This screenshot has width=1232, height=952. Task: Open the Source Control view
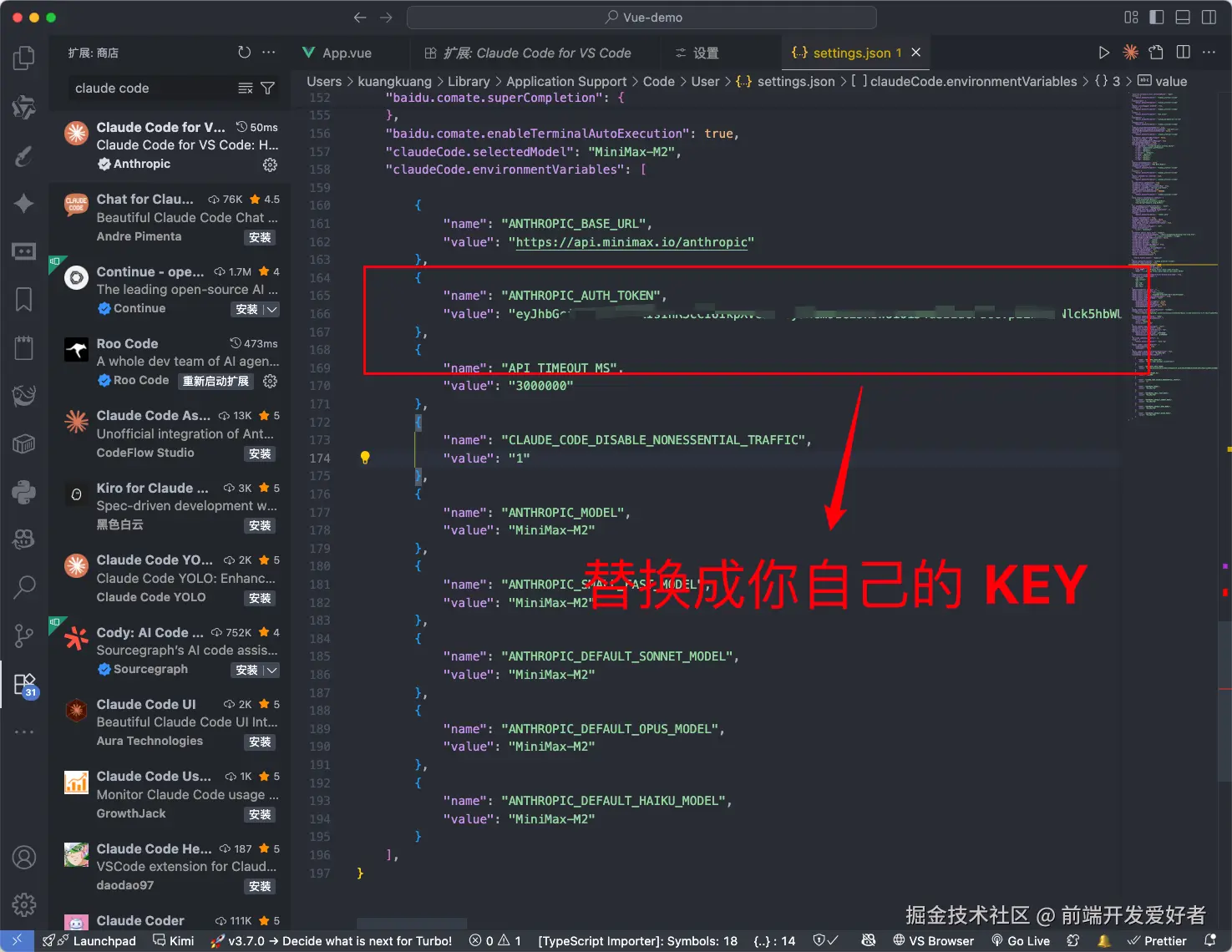24,636
